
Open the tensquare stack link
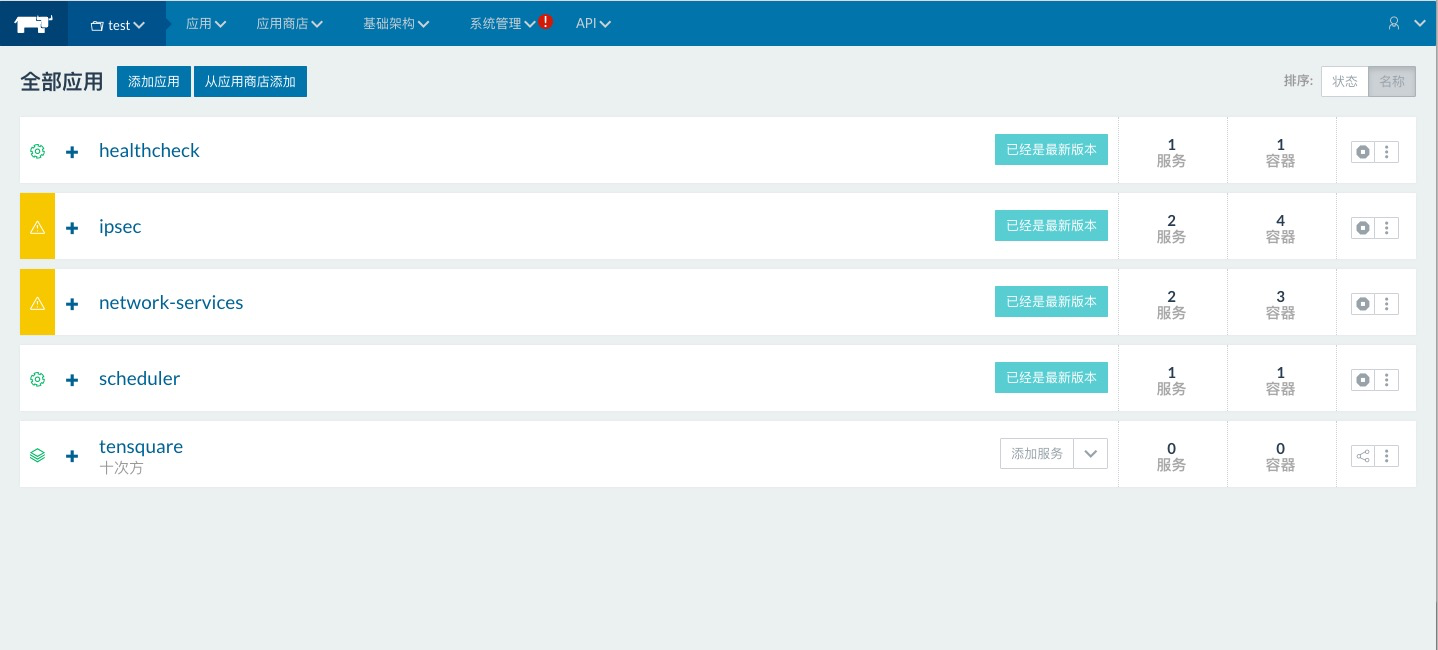point(141,447)
